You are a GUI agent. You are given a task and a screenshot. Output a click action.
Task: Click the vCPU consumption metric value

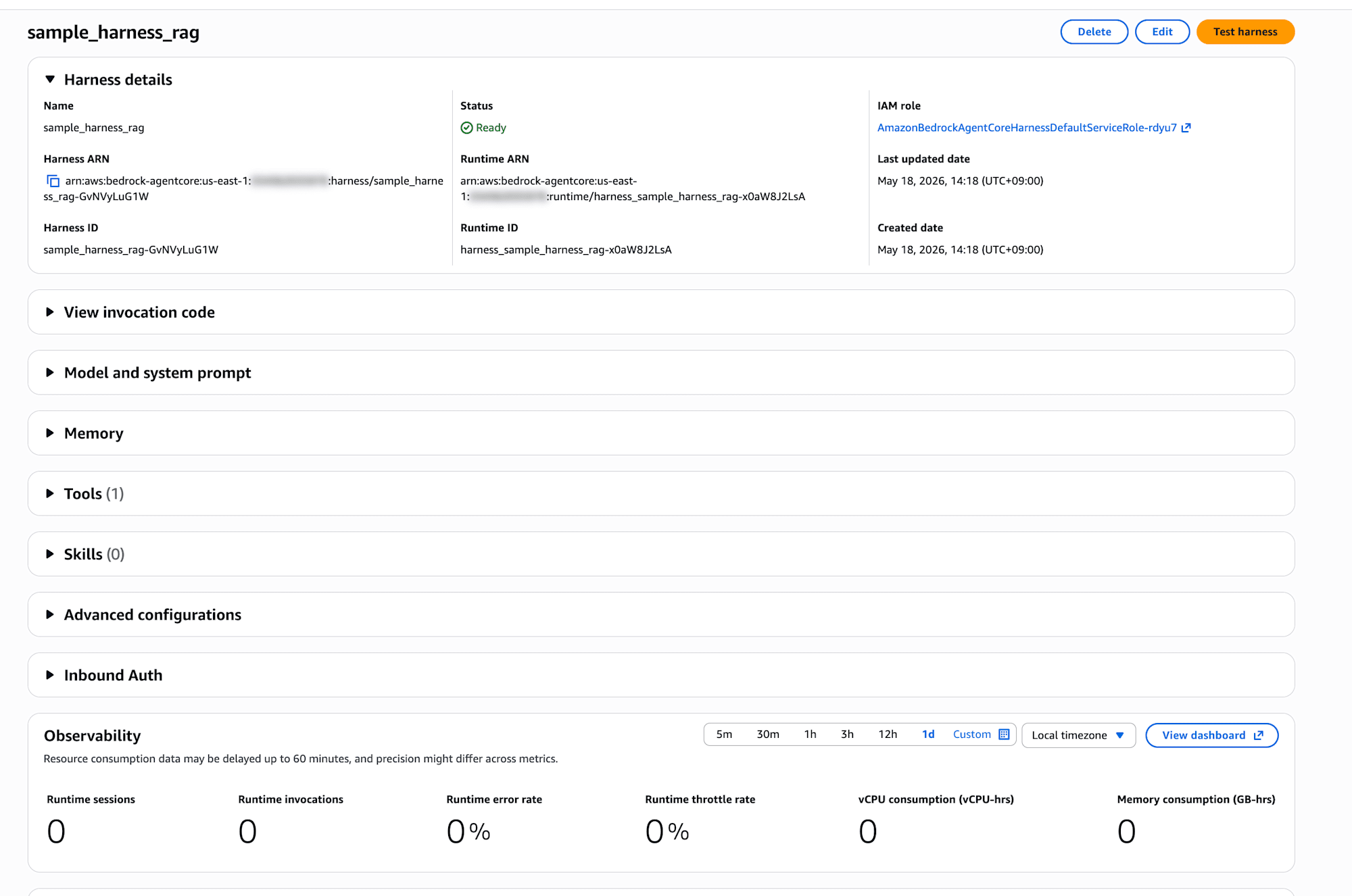click(x=868, y=831)
